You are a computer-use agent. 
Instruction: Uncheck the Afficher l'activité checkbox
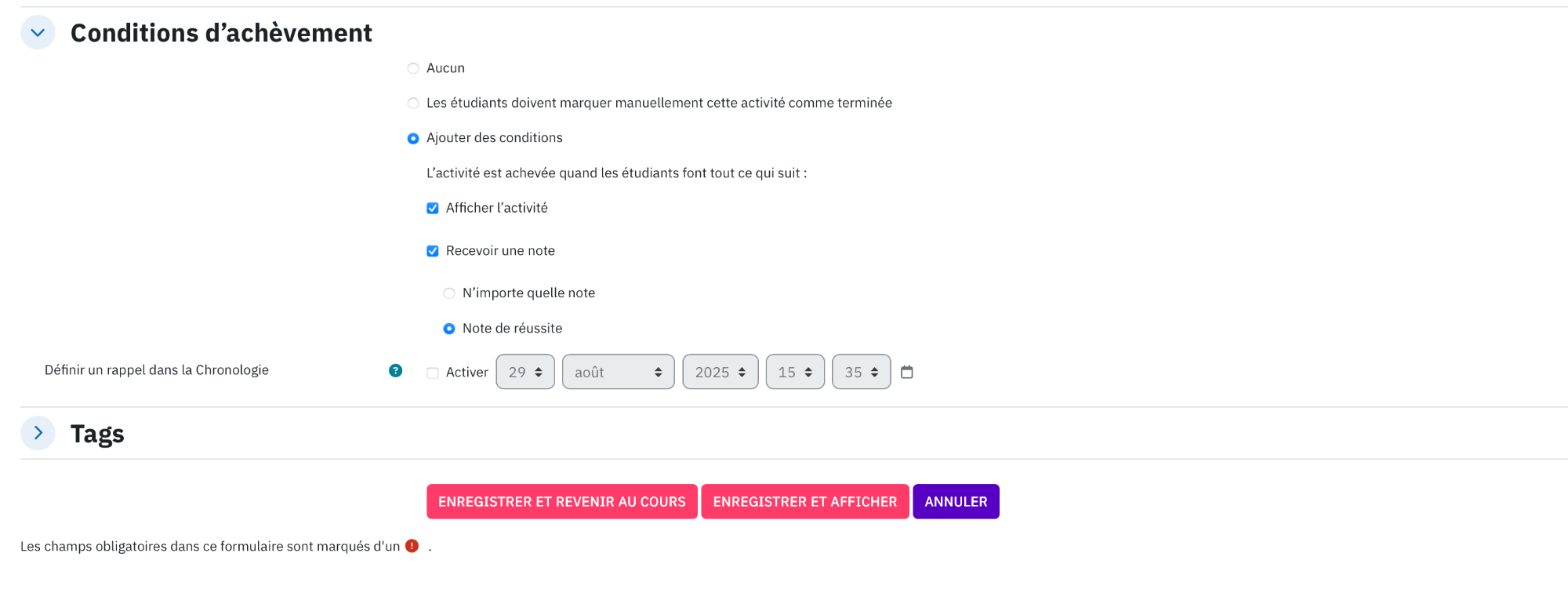(x=433, y=208)
